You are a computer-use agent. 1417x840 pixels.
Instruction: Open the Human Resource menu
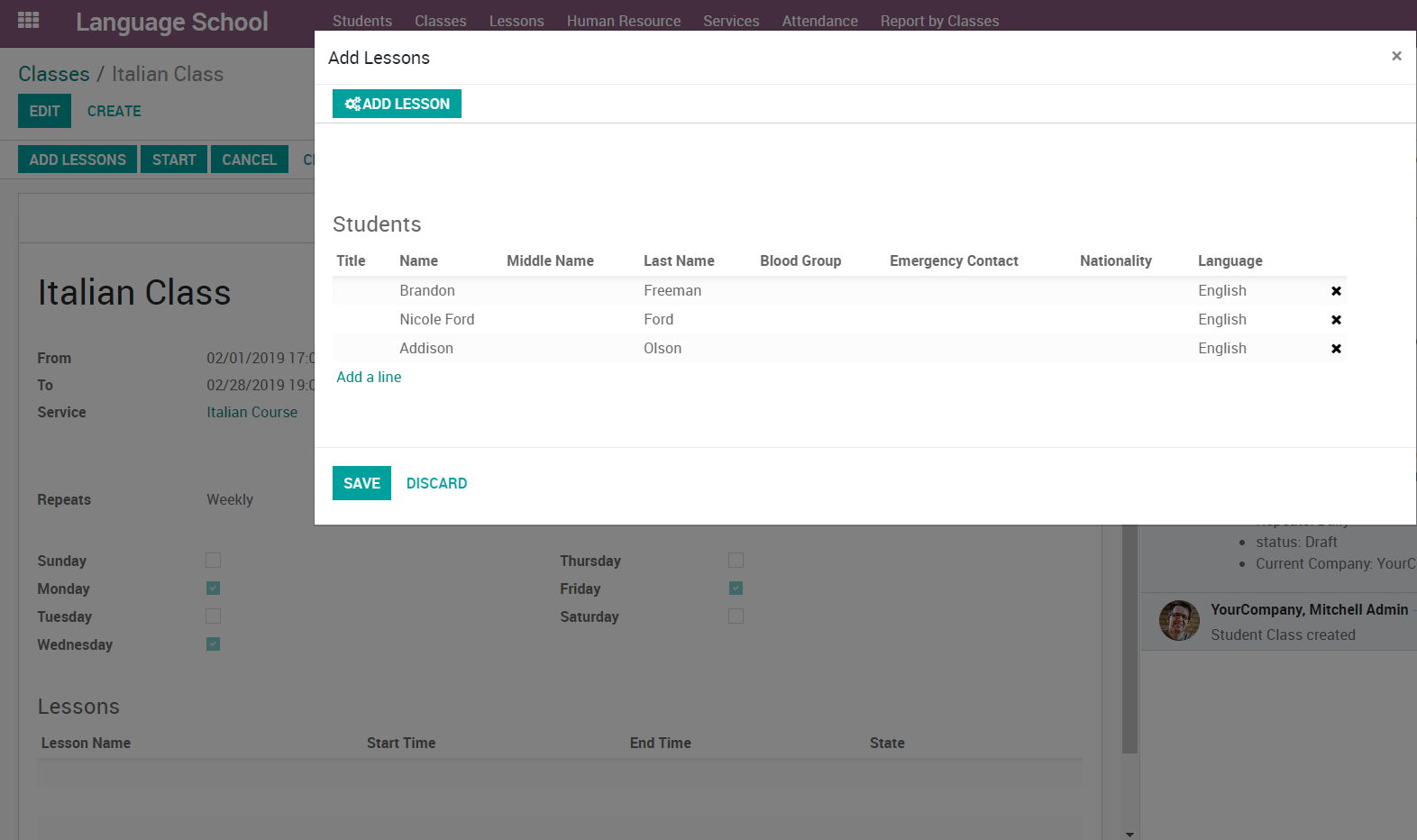coord(623,21)
